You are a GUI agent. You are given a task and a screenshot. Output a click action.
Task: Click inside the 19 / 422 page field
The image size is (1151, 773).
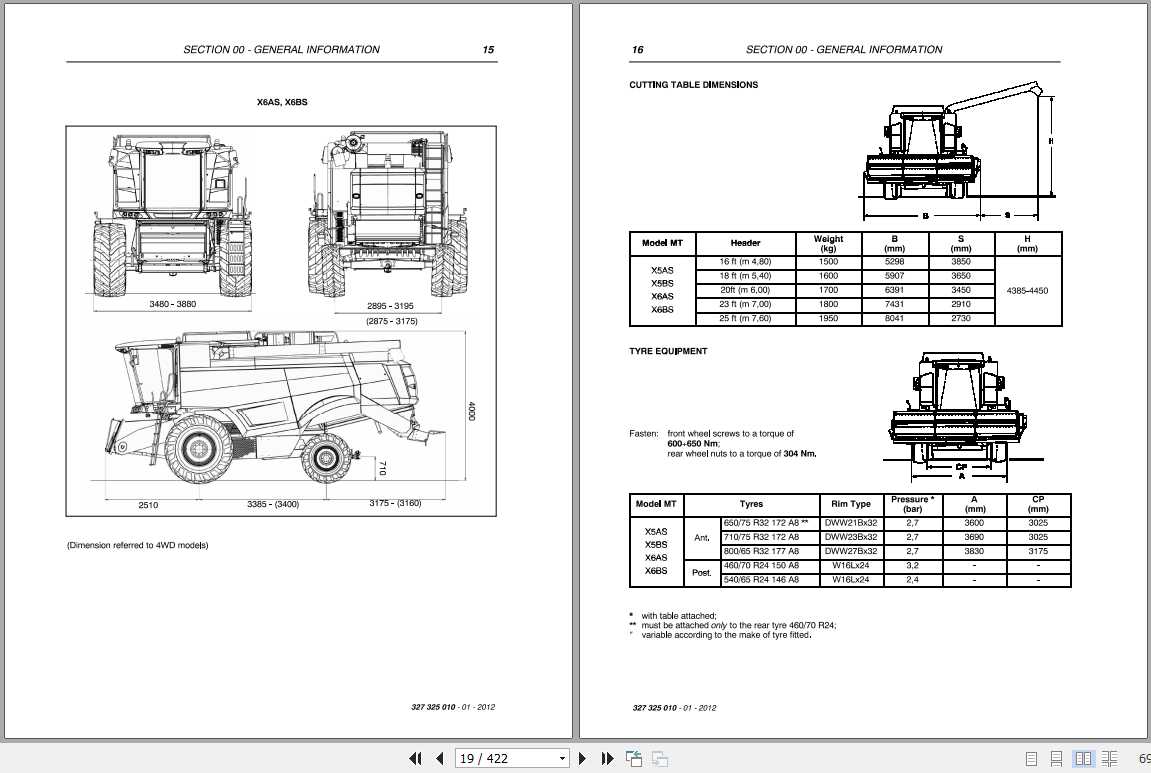pos(505,758)
